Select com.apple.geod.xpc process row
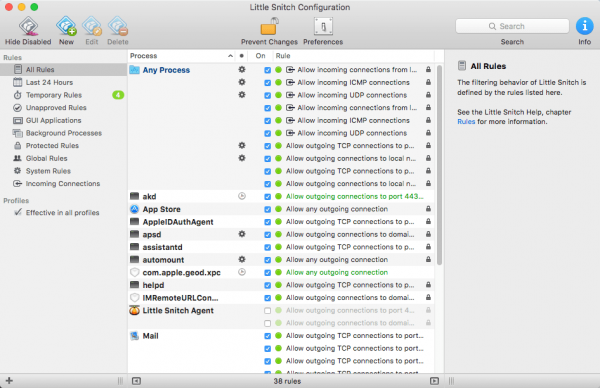The height and width of the screenshot is (388, 600). pyautogui.click(x=281, y=272)
